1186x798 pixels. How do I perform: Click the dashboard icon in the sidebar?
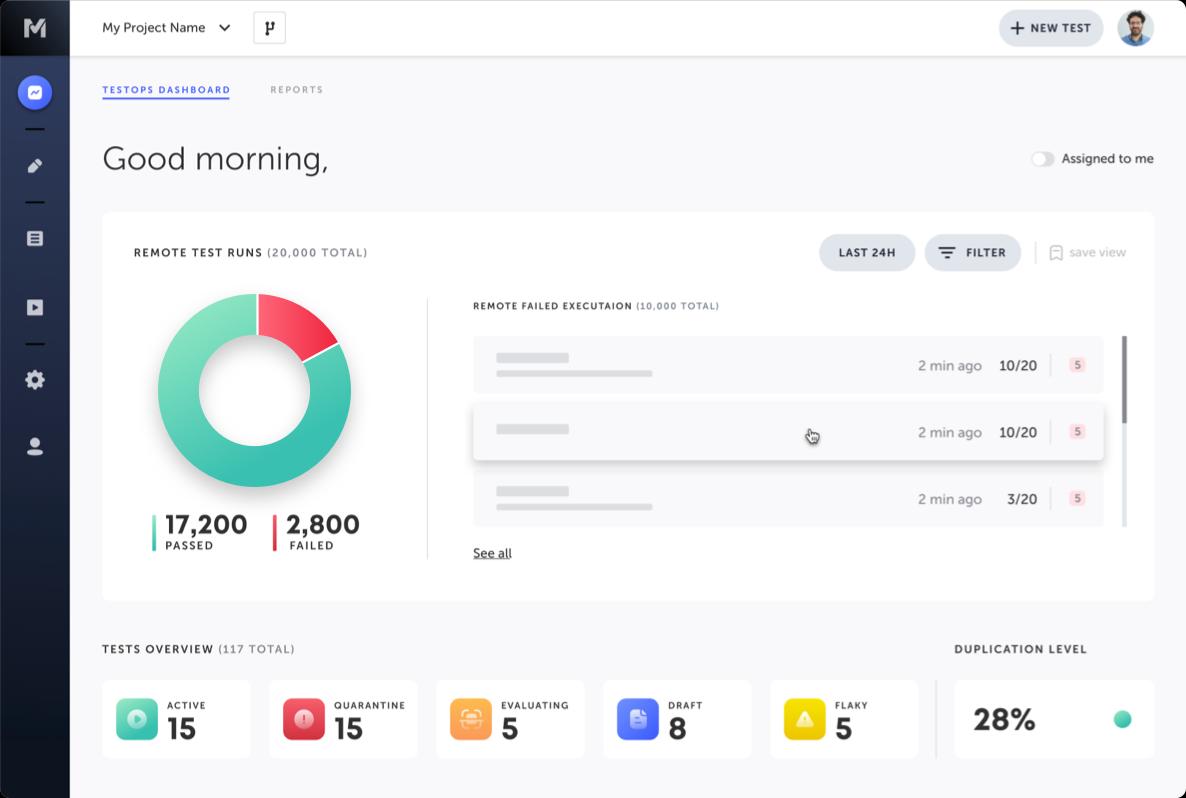pyautogui.click(x=35, y=93)
